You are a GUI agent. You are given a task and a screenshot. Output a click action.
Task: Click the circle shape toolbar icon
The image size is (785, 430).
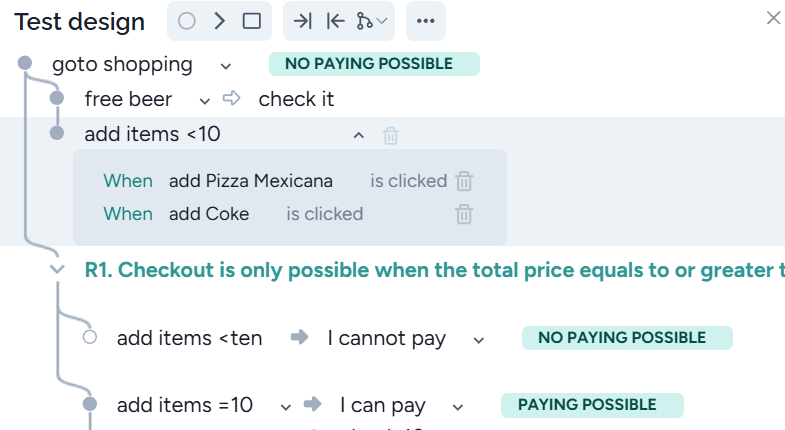tap(187, 21)
